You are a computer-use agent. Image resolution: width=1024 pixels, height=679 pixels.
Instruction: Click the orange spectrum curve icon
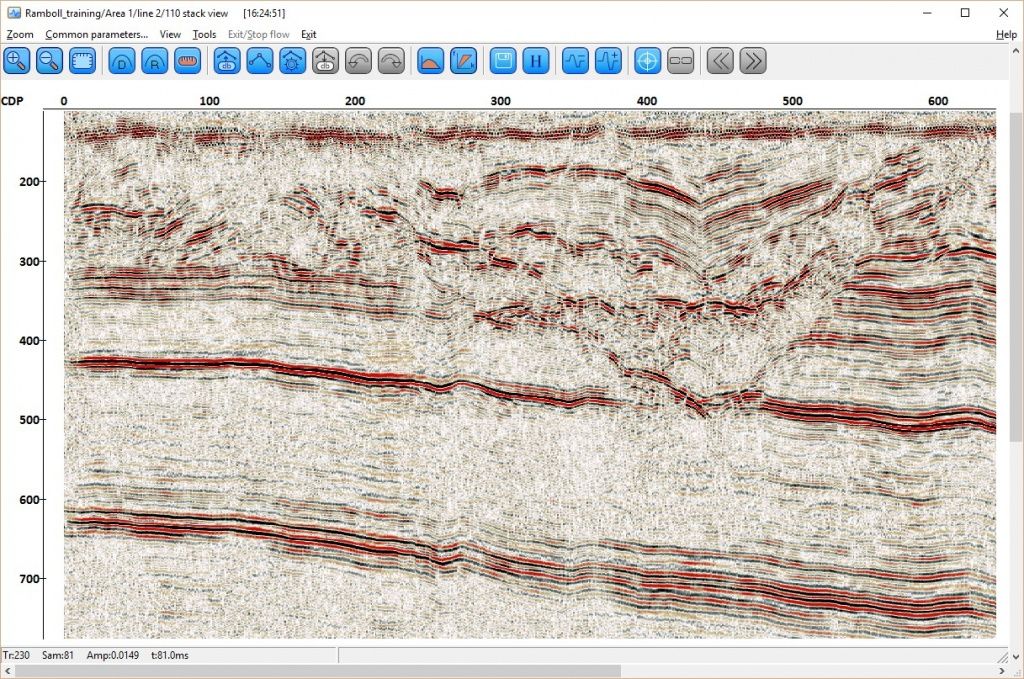tap(430, 61)
